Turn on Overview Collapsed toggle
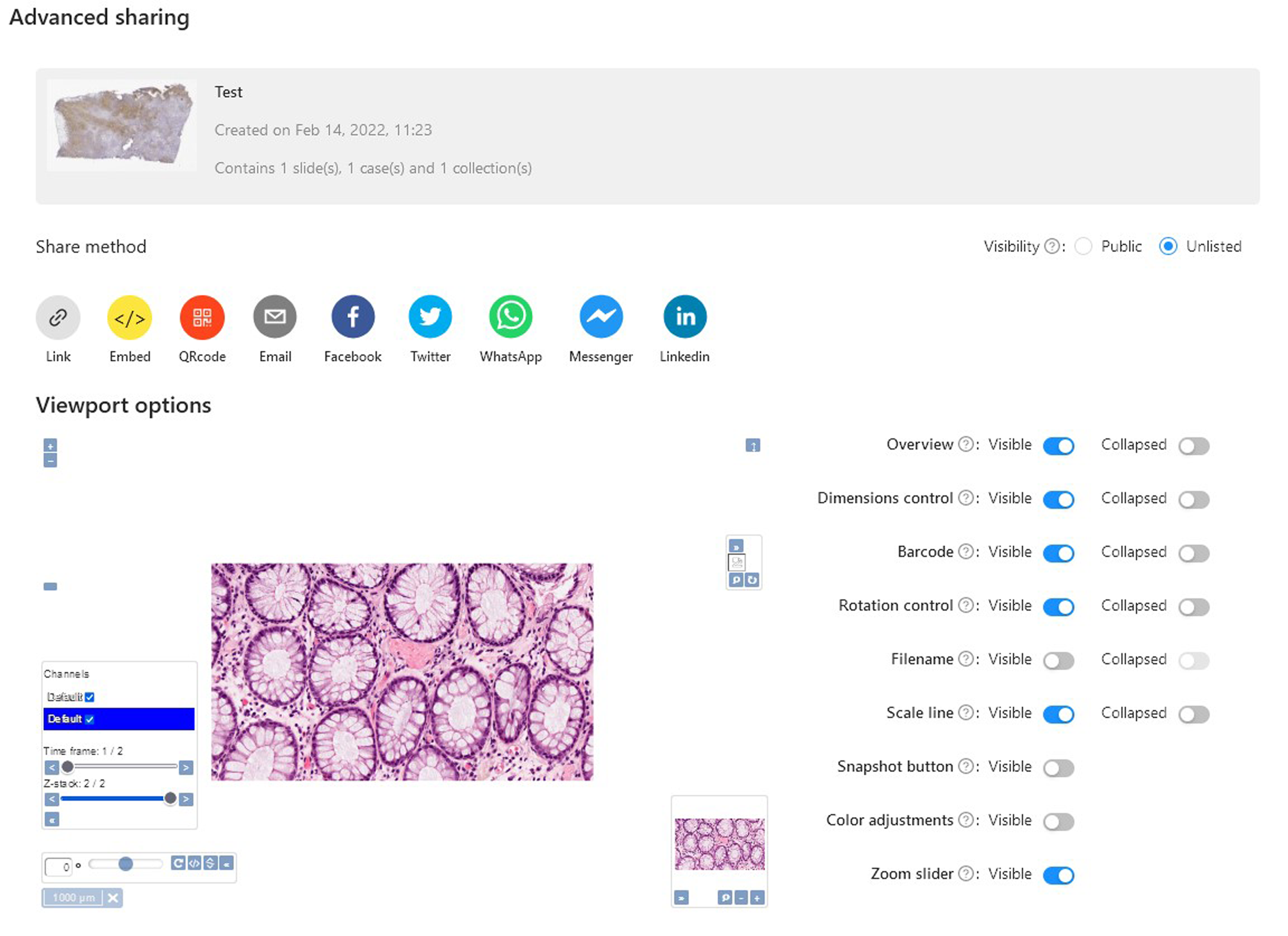1288x936 pixels. point(1193,446)
